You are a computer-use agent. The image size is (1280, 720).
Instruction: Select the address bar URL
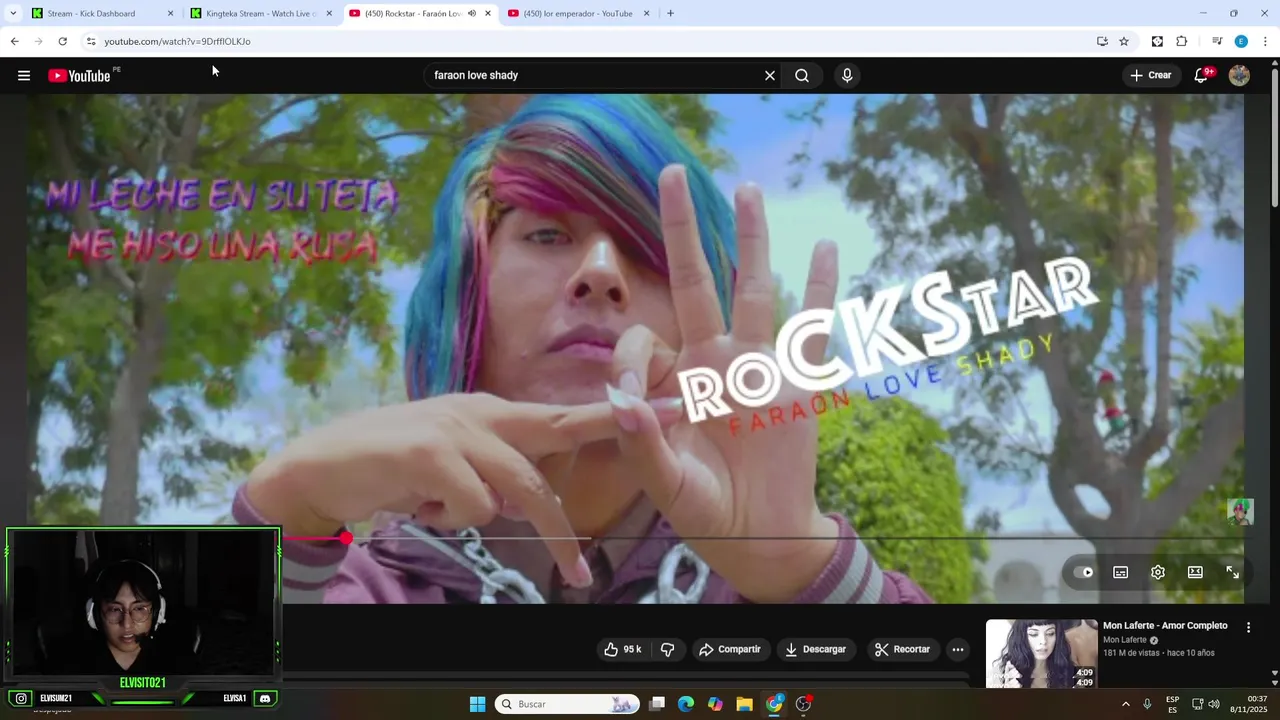[178, 41]
